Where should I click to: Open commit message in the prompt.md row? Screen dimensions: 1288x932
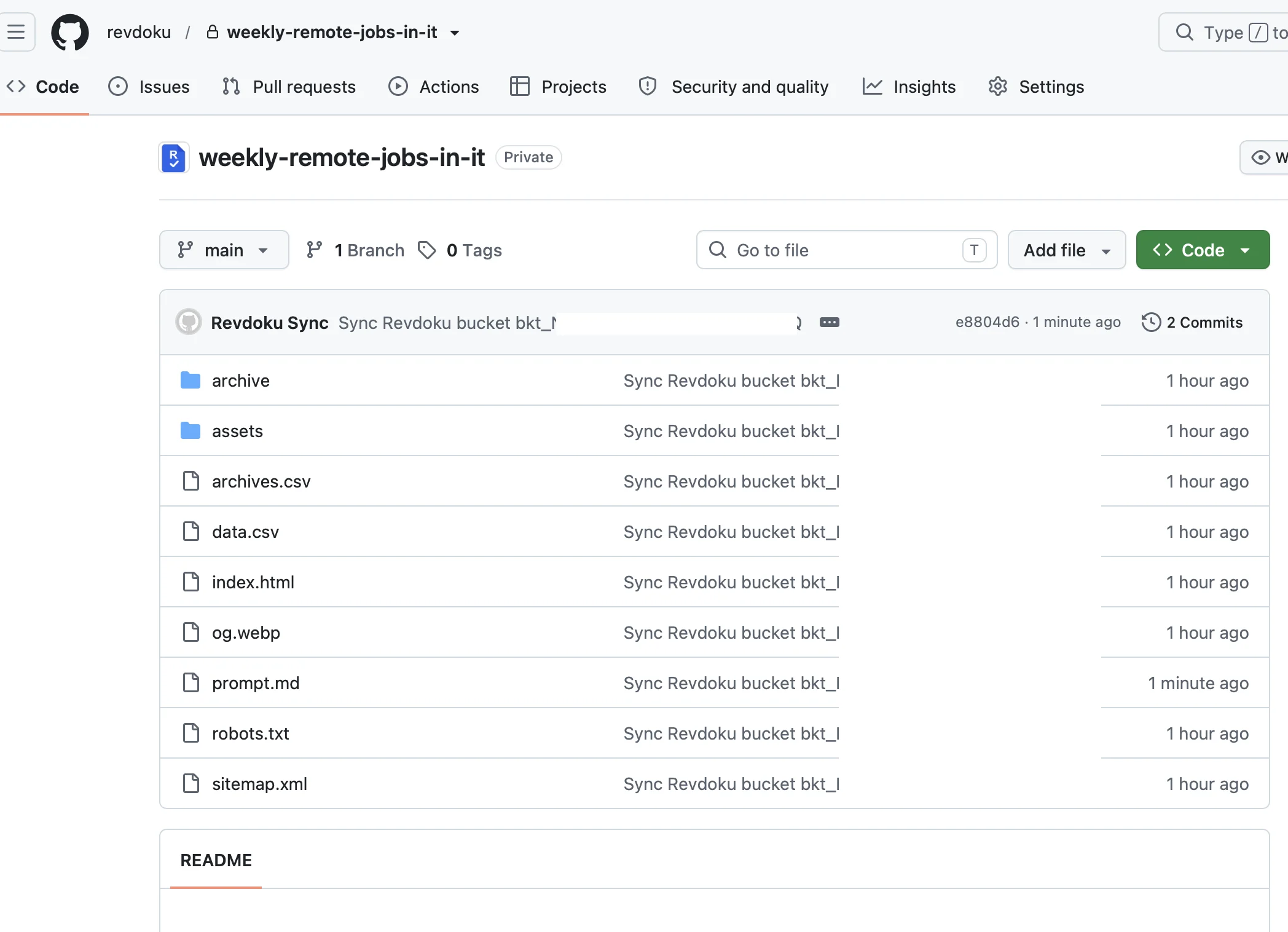coord(731,683)
